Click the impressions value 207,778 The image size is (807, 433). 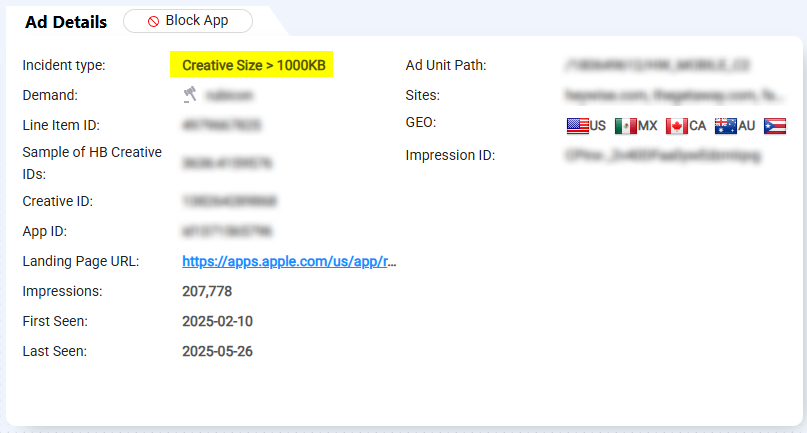point(207,291)
